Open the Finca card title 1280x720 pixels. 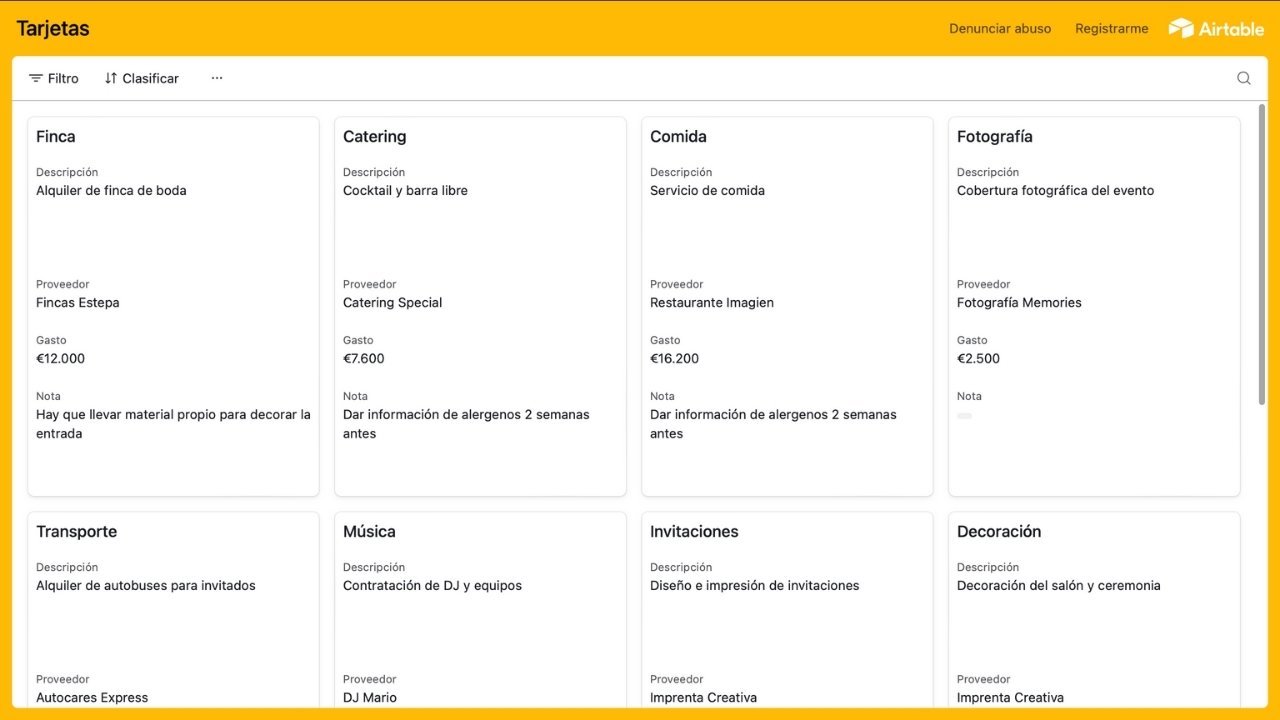tap(56, 137)
